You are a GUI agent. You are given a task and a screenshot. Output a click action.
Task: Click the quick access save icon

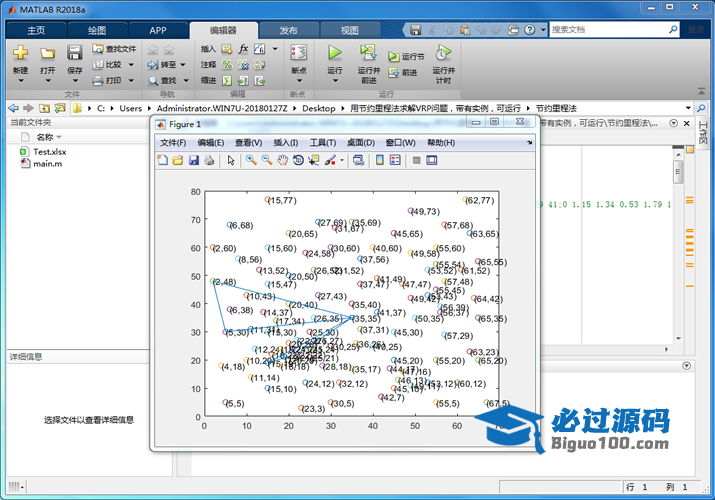tap(415, 30)
